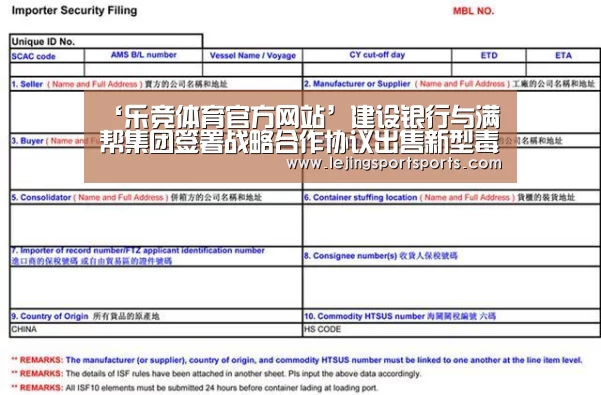Click the "10. Commodity HTSUS number" label
This screenshot has width=601, height=395.
pos(365,316)
